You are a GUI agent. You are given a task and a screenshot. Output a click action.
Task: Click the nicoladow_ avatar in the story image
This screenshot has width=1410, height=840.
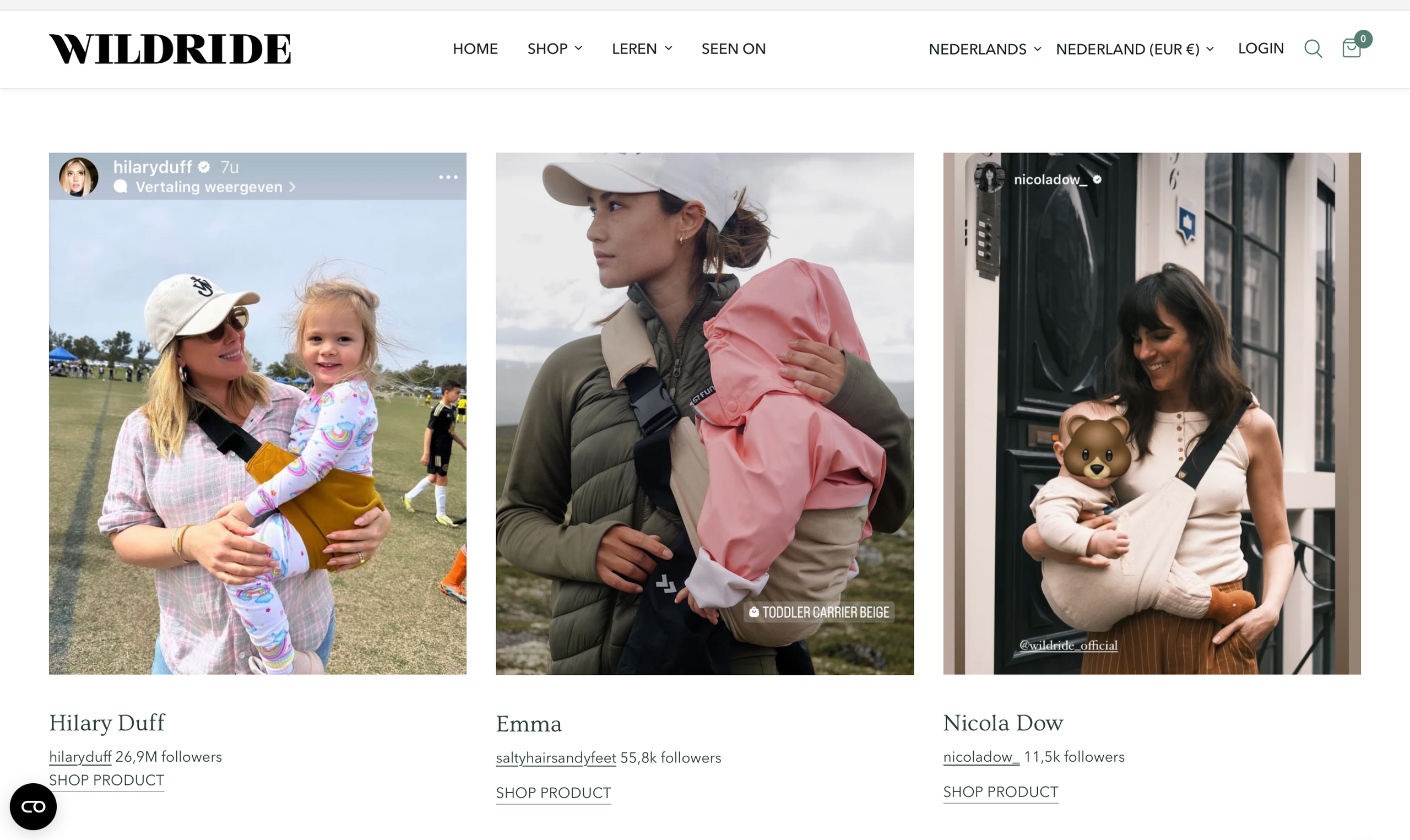click(x=989, y=178)
